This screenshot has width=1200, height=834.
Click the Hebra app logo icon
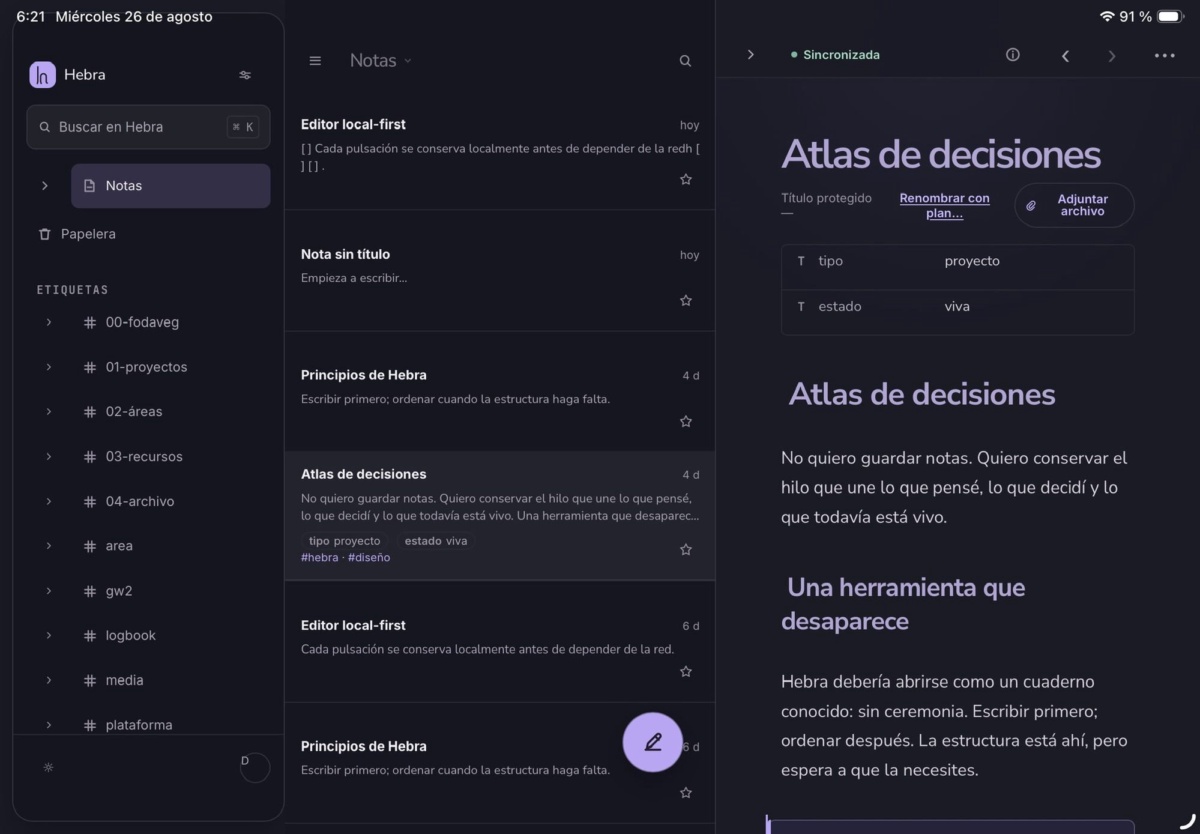click(x=42, y=75)
